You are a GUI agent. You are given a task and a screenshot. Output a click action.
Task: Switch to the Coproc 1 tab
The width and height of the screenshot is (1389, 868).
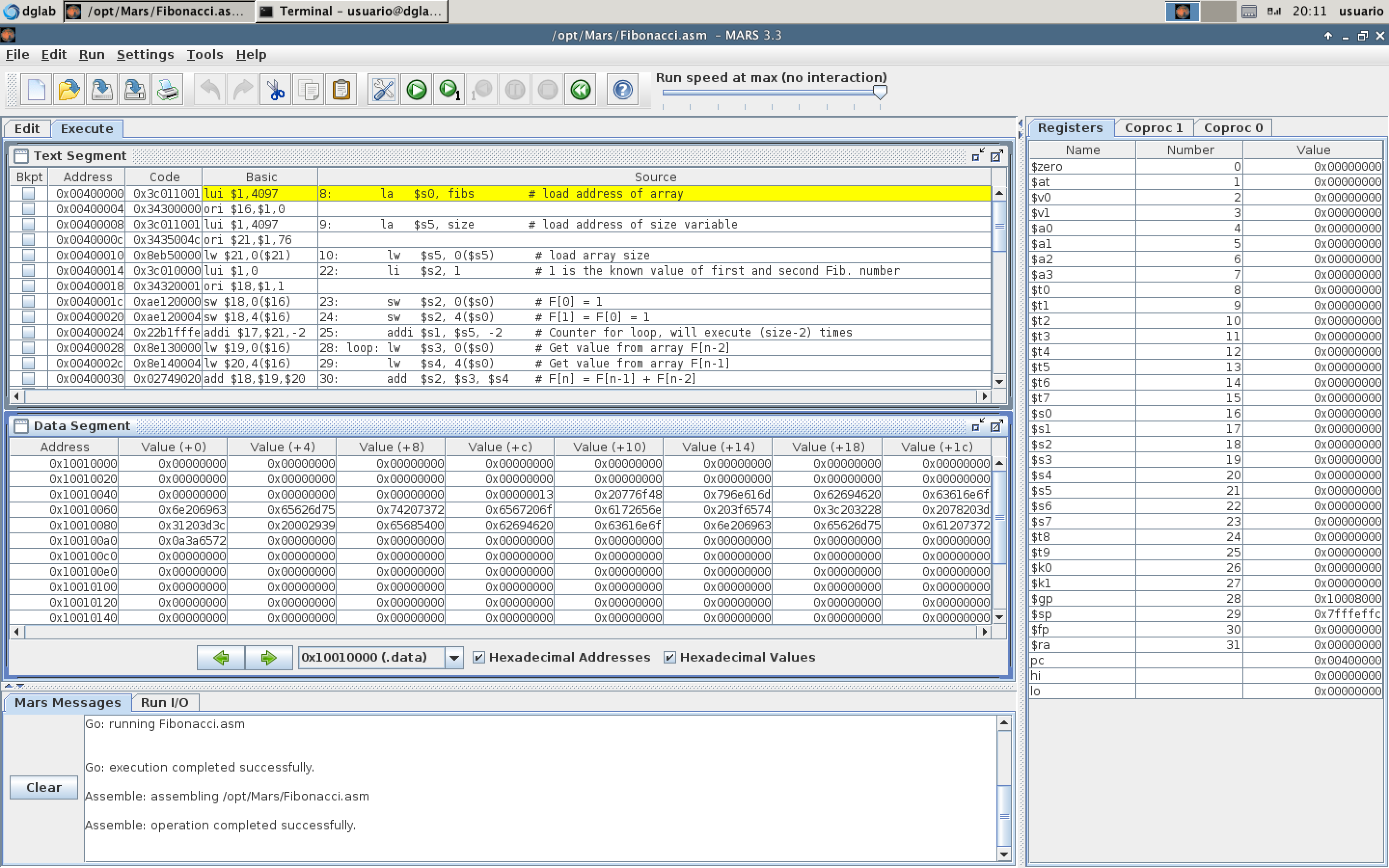pos(1153,127)
